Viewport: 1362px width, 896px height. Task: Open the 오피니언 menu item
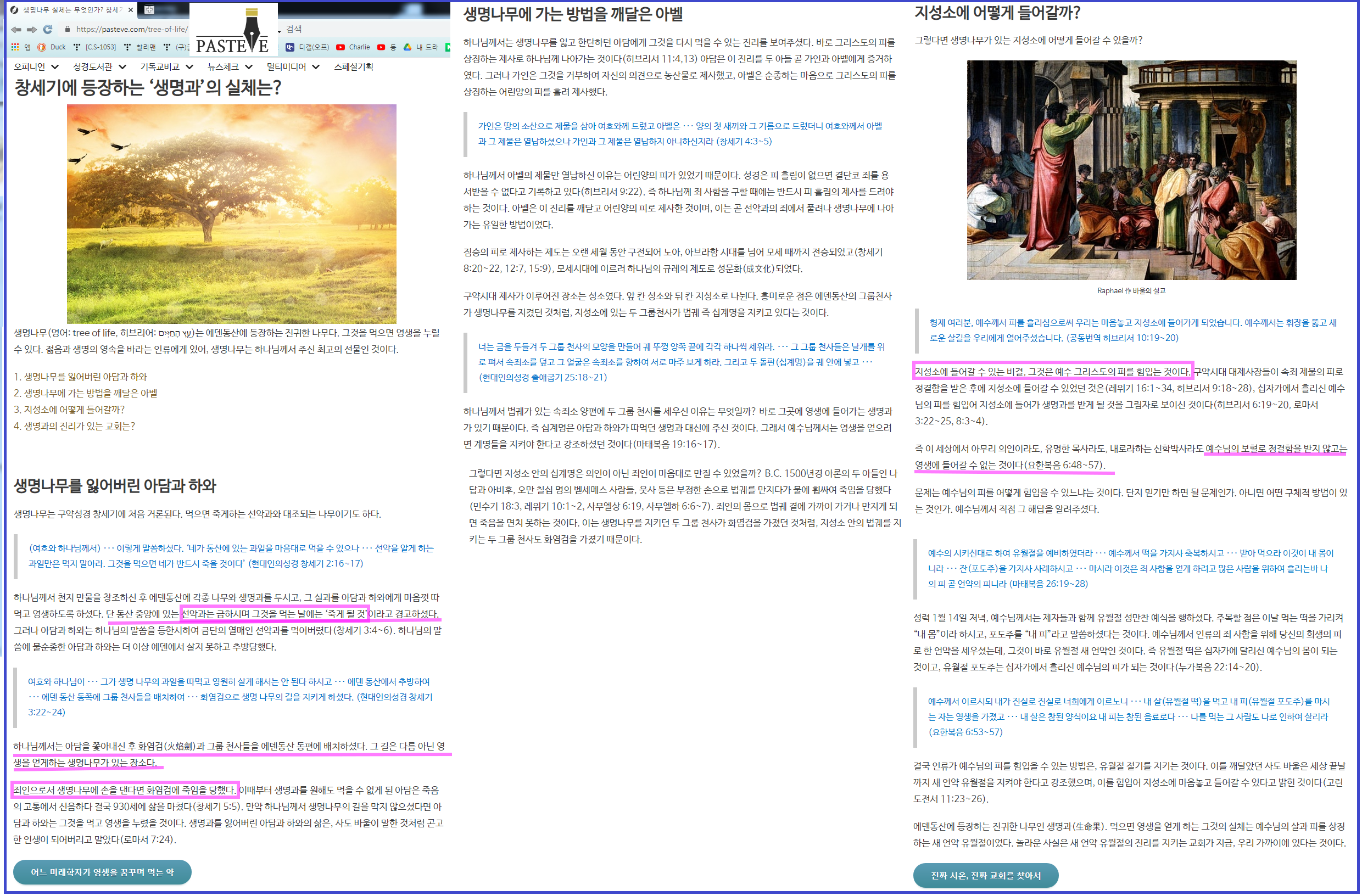tap(30, 67)
